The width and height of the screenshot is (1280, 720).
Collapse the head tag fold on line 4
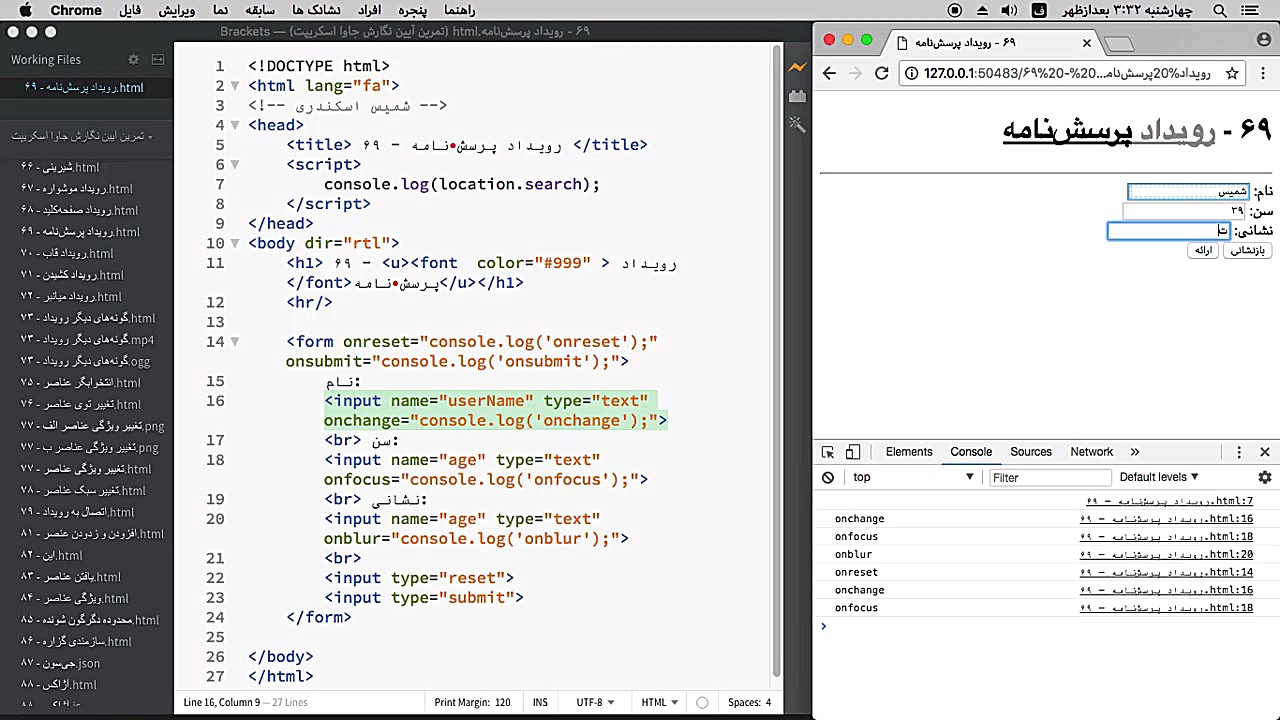pos(235,125)
